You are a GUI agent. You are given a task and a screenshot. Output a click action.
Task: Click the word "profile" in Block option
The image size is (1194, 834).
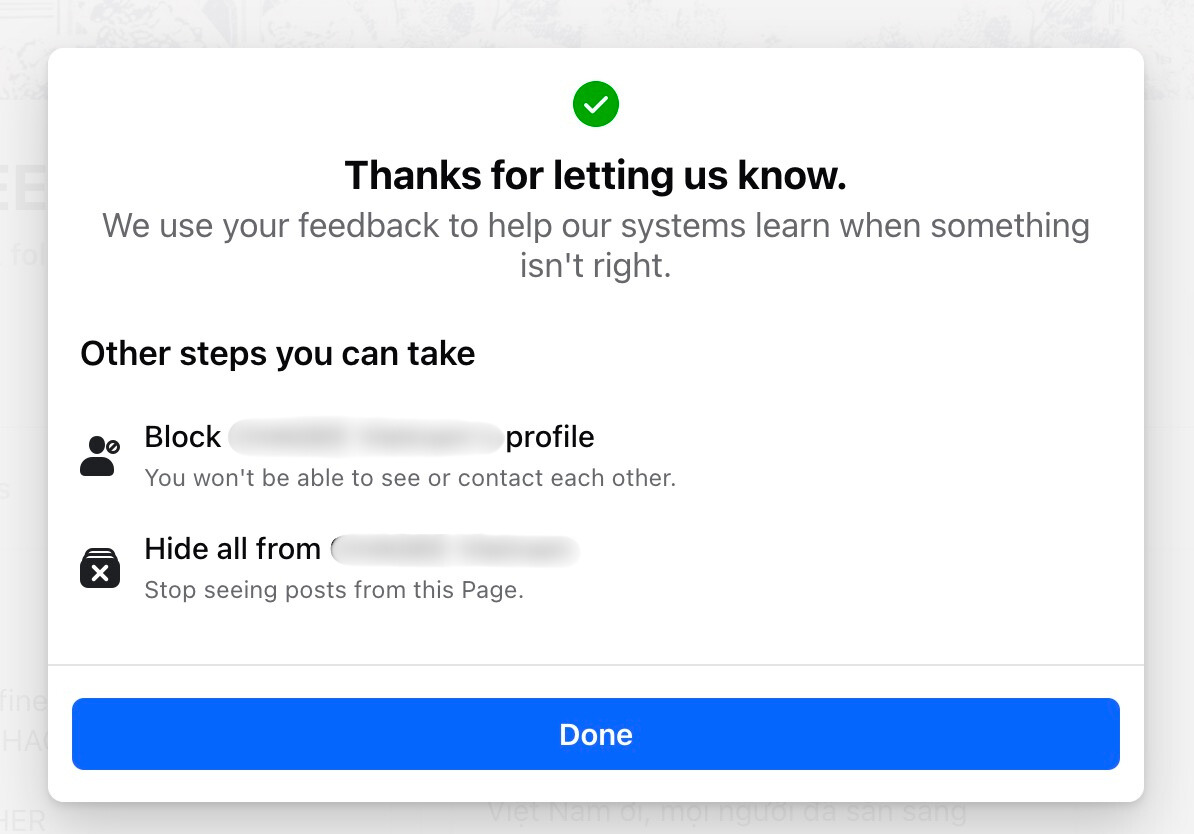pos(550,437)
